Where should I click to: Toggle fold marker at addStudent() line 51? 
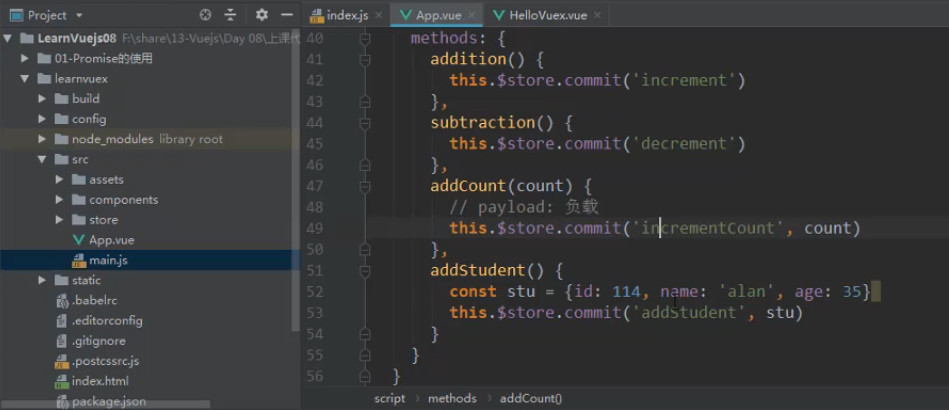coord(364,271)
